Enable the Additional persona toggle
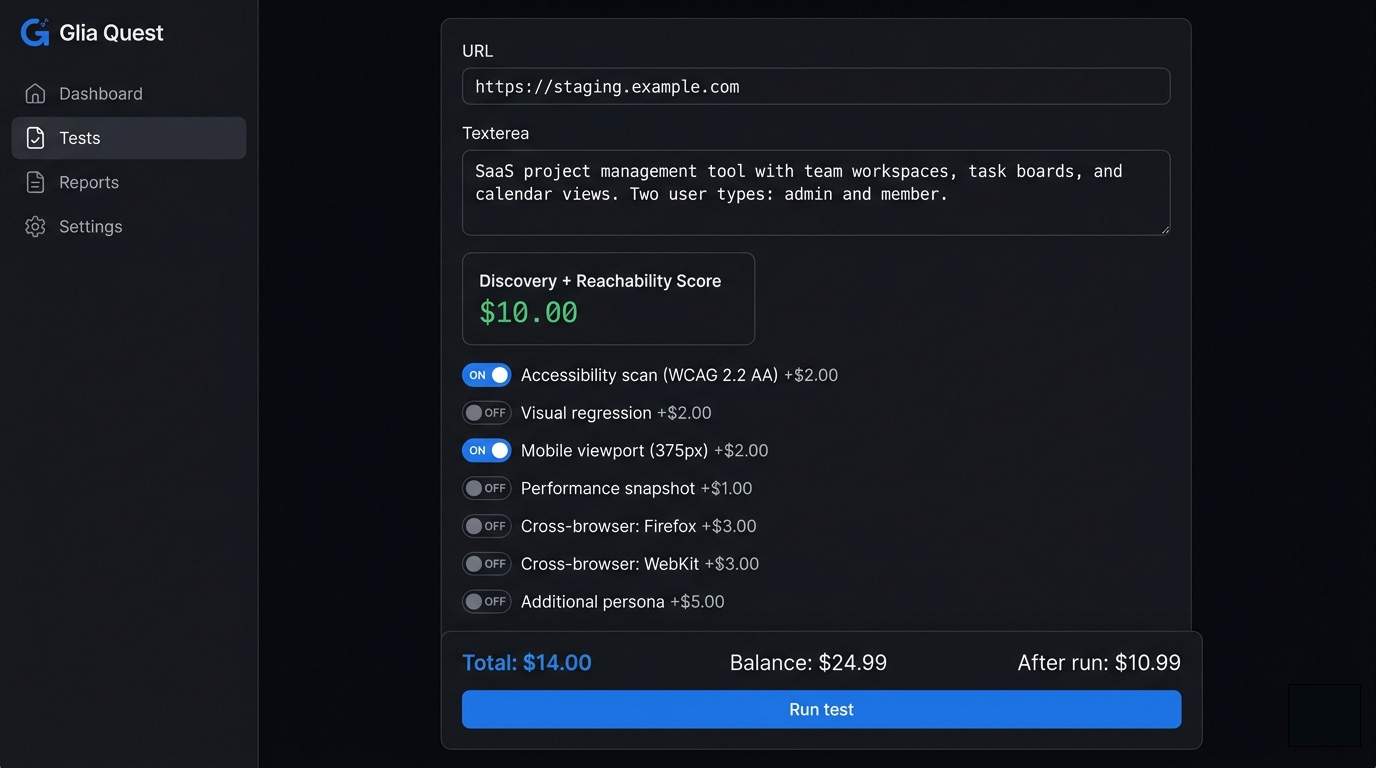 [487, 601]
